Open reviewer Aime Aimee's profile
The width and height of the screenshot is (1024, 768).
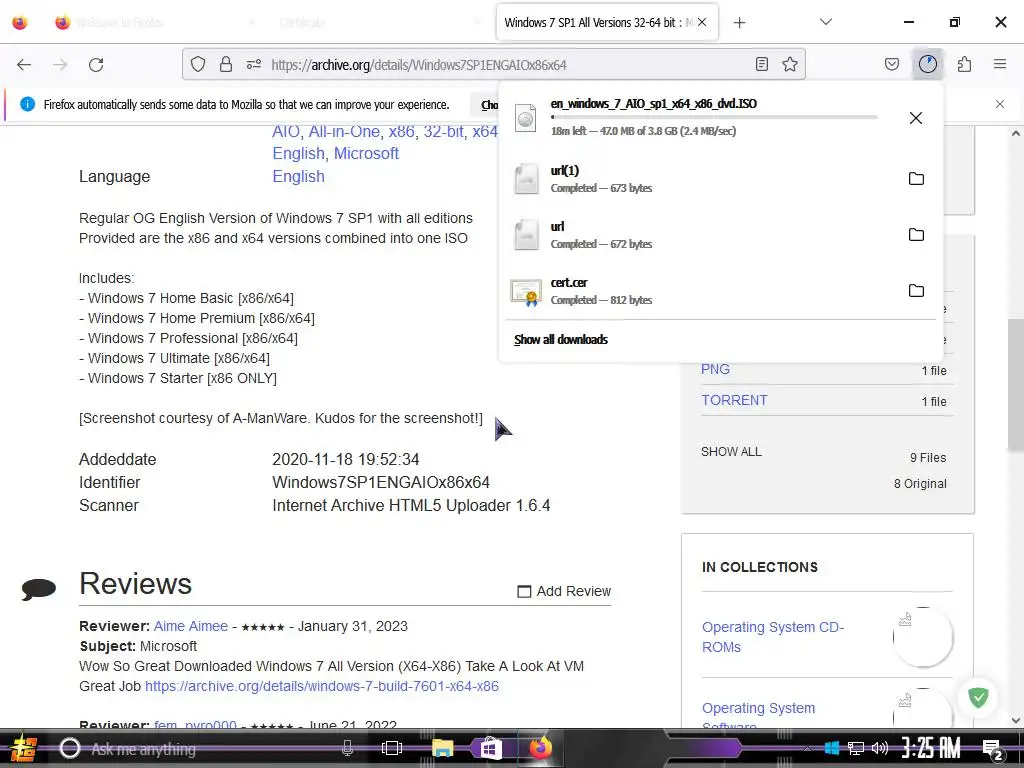(x=191, y=626)
